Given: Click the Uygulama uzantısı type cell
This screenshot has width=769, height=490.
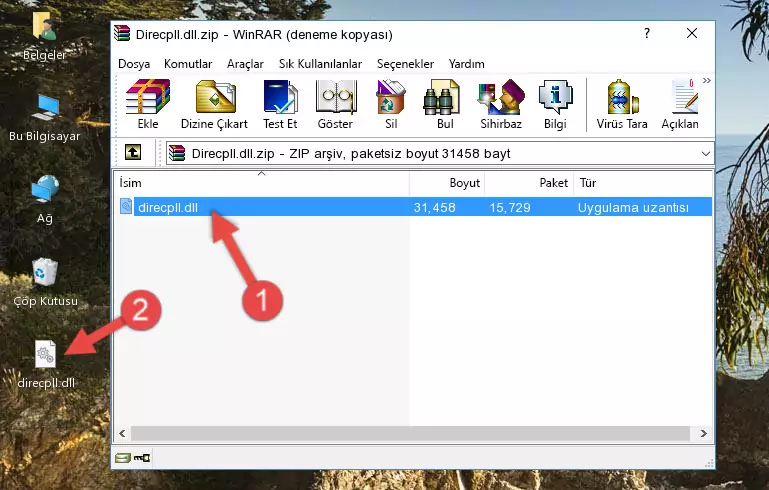Looking at the screenshot, I should point(633,207).
